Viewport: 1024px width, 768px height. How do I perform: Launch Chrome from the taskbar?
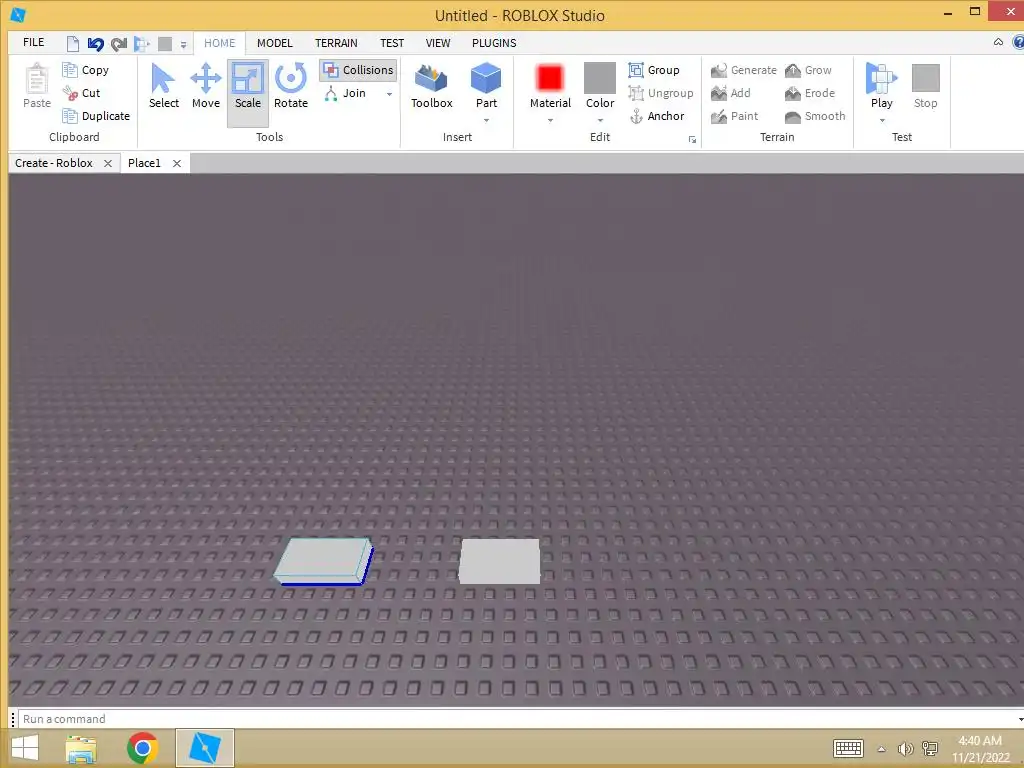(142, 748)
